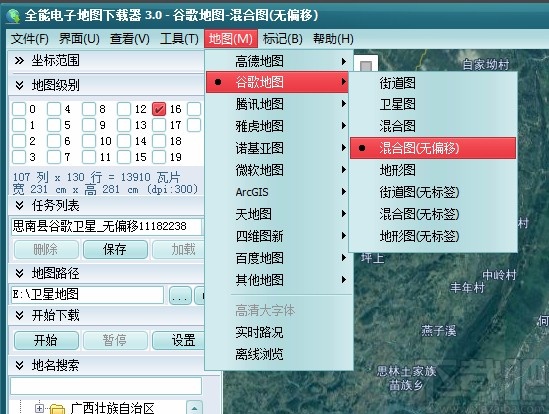This screenshot has height=414, width=549.
Task: Open the ArcGIS submenu
Action: (x=278, y=192)
